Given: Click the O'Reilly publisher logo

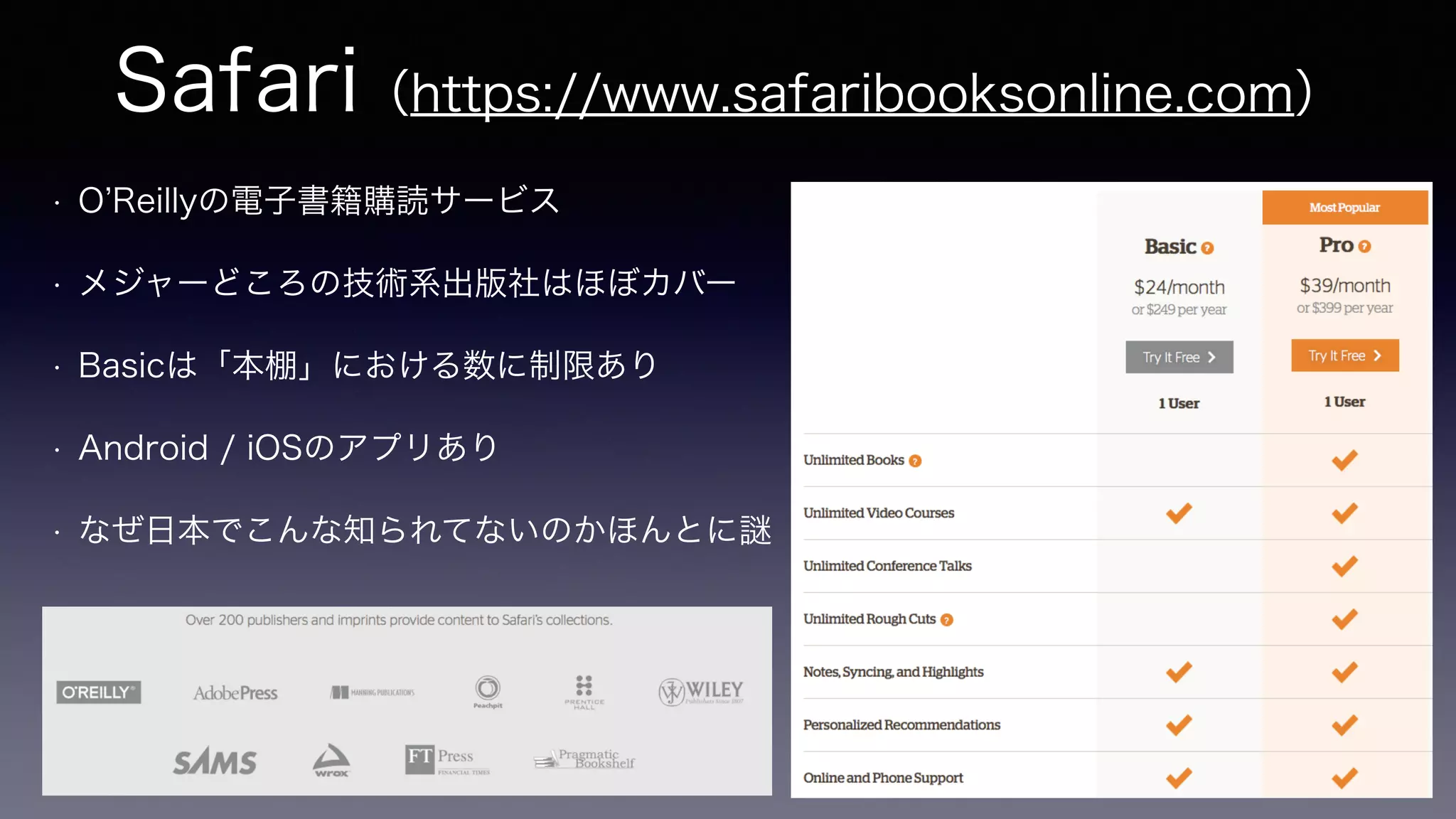Looking at the screenshot, I should coord(99,692).
